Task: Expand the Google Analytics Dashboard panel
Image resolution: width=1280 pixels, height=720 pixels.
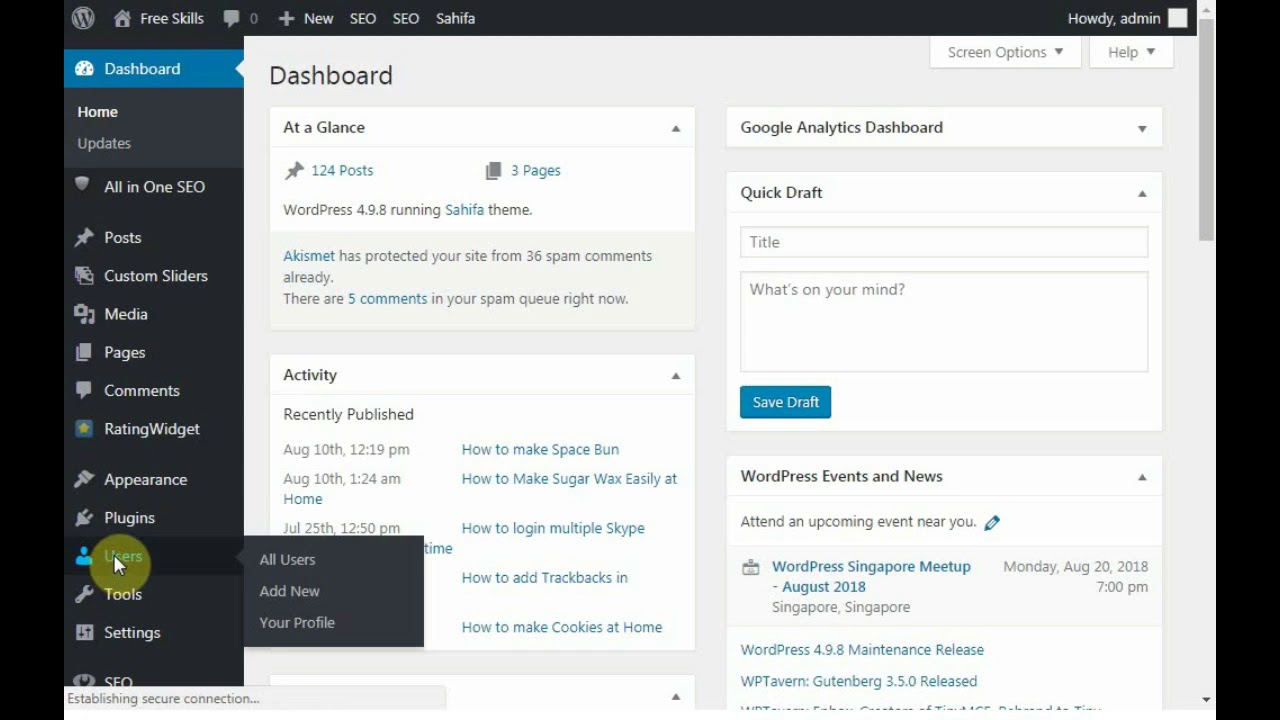Action: [1142, 128]
